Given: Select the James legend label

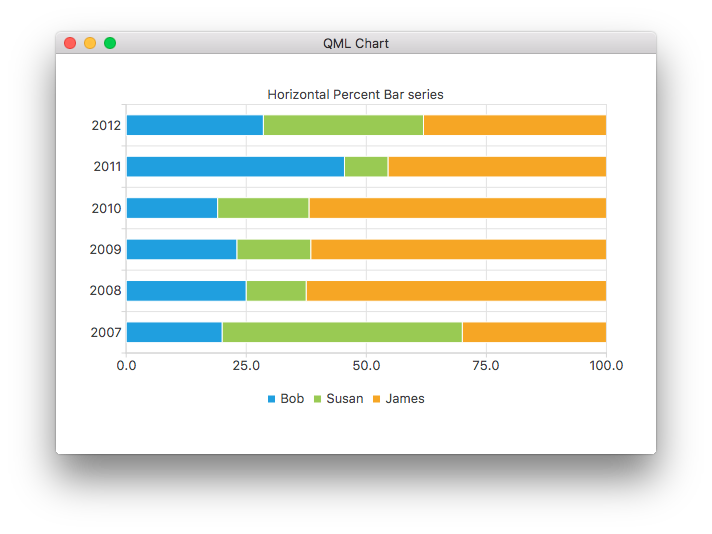Looking at the screenshot, I should pos(405,399).
